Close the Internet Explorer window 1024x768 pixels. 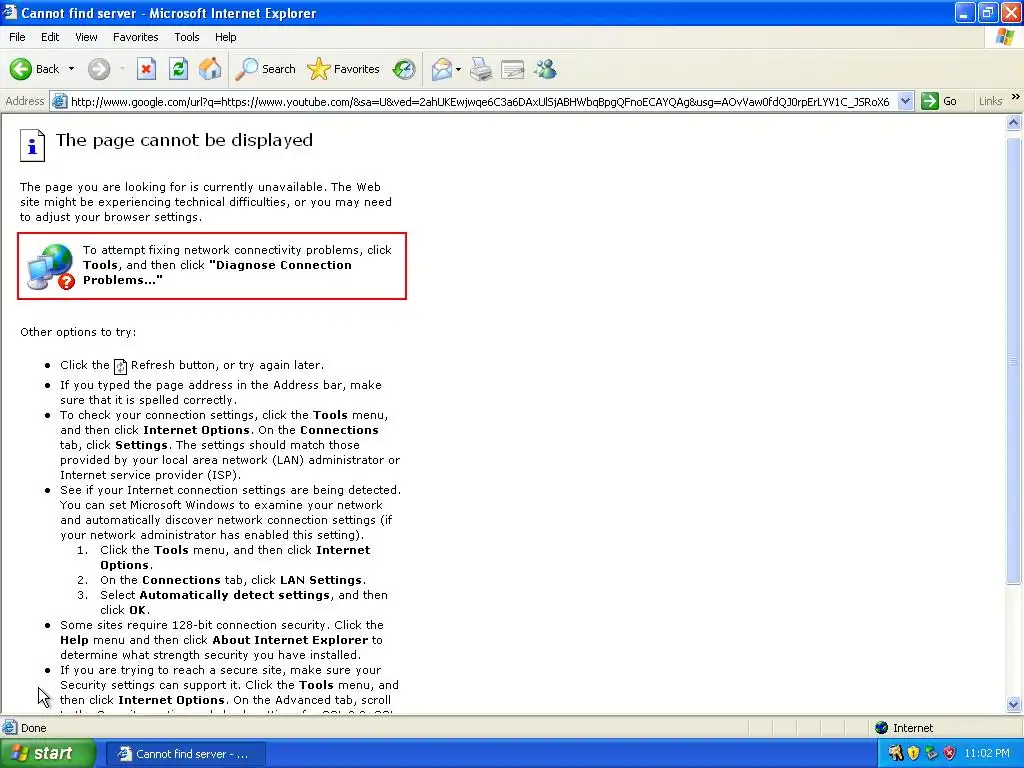(1011, 12)
